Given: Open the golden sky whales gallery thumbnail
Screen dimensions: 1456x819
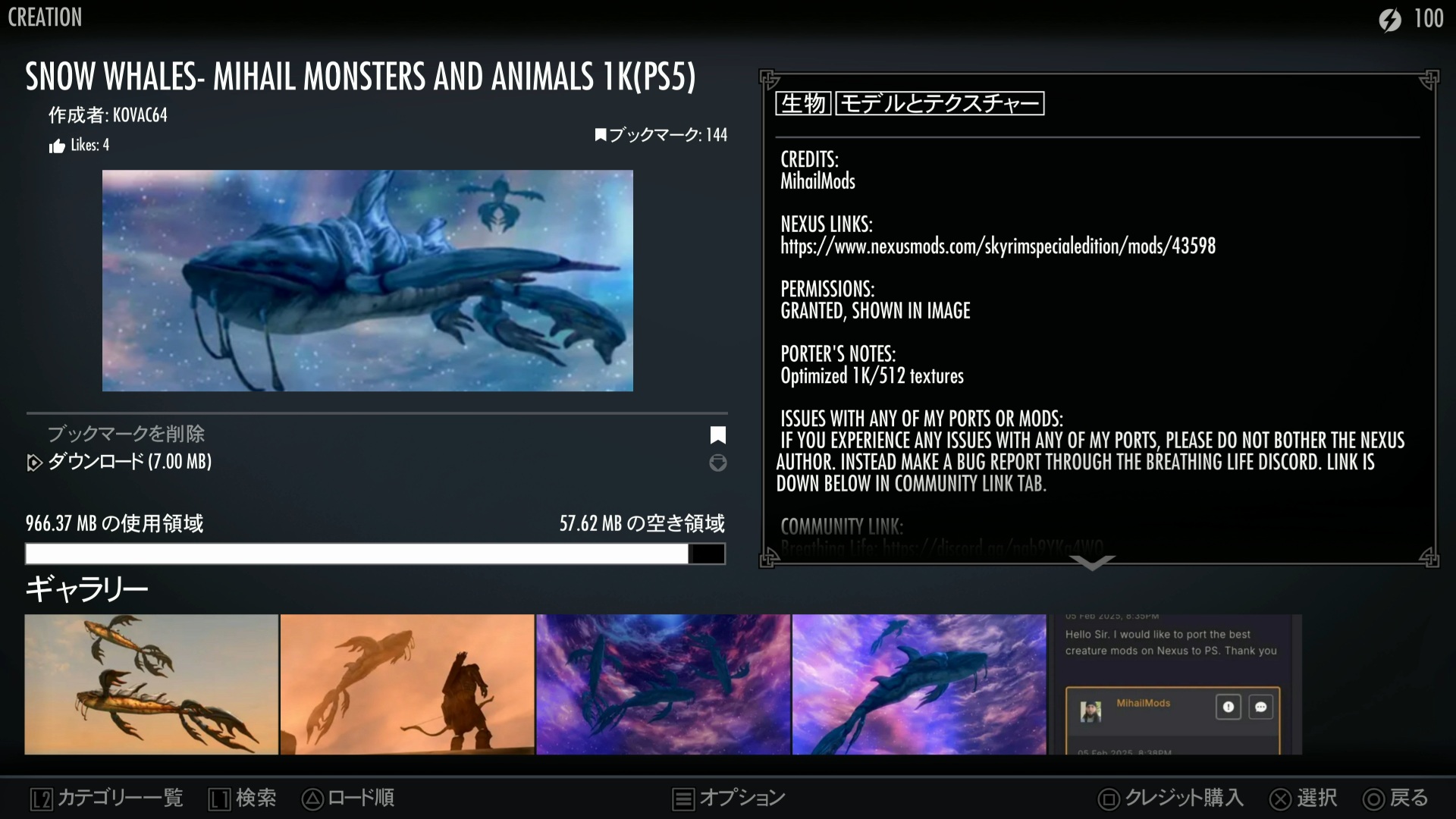Looking at the screenshot, I should pyautogui.click(x=151, y=684).
